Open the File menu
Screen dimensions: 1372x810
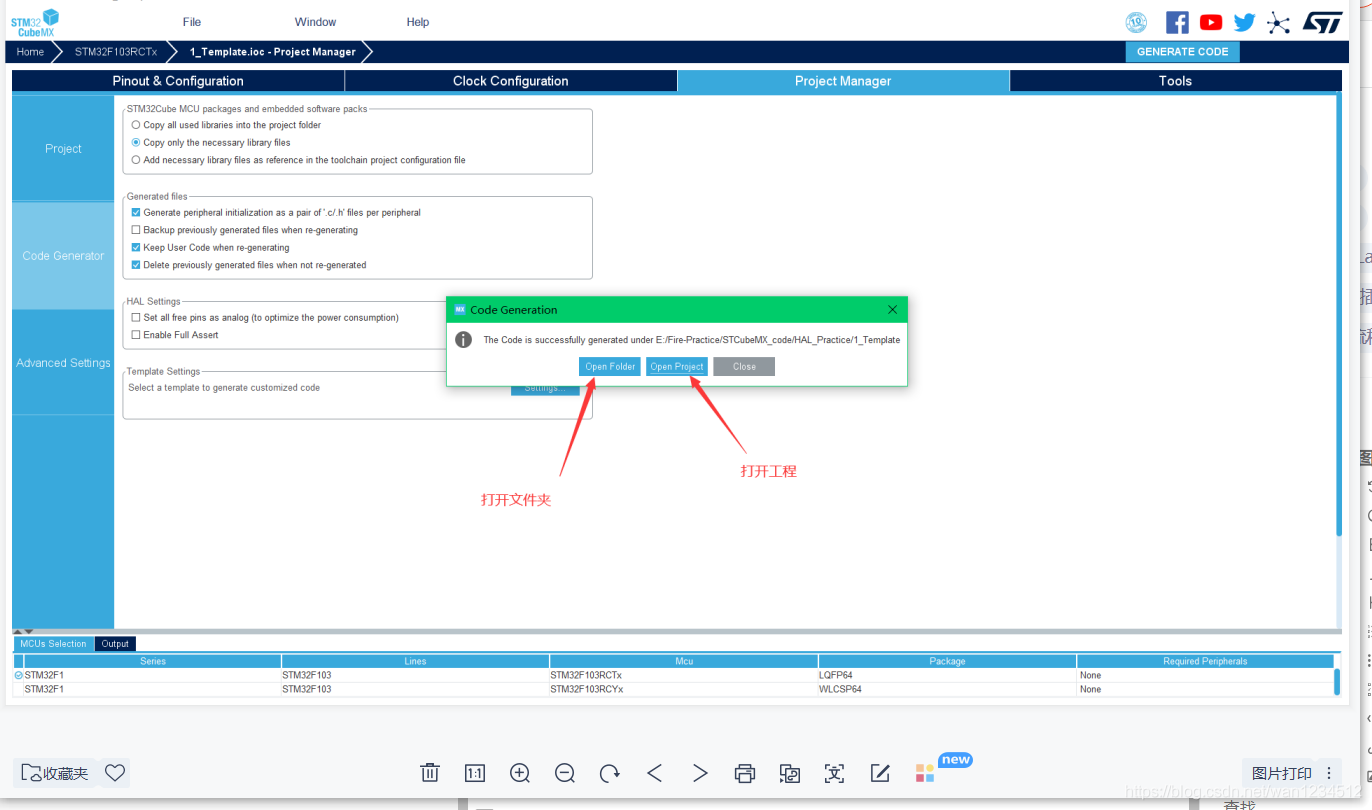tap(192, 22)
